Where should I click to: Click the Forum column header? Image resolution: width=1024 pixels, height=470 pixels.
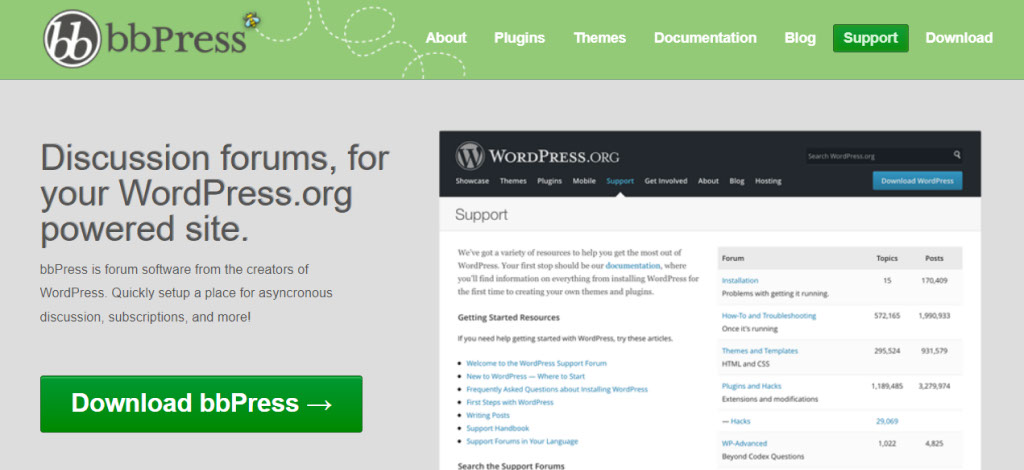[x=733, y=258]
